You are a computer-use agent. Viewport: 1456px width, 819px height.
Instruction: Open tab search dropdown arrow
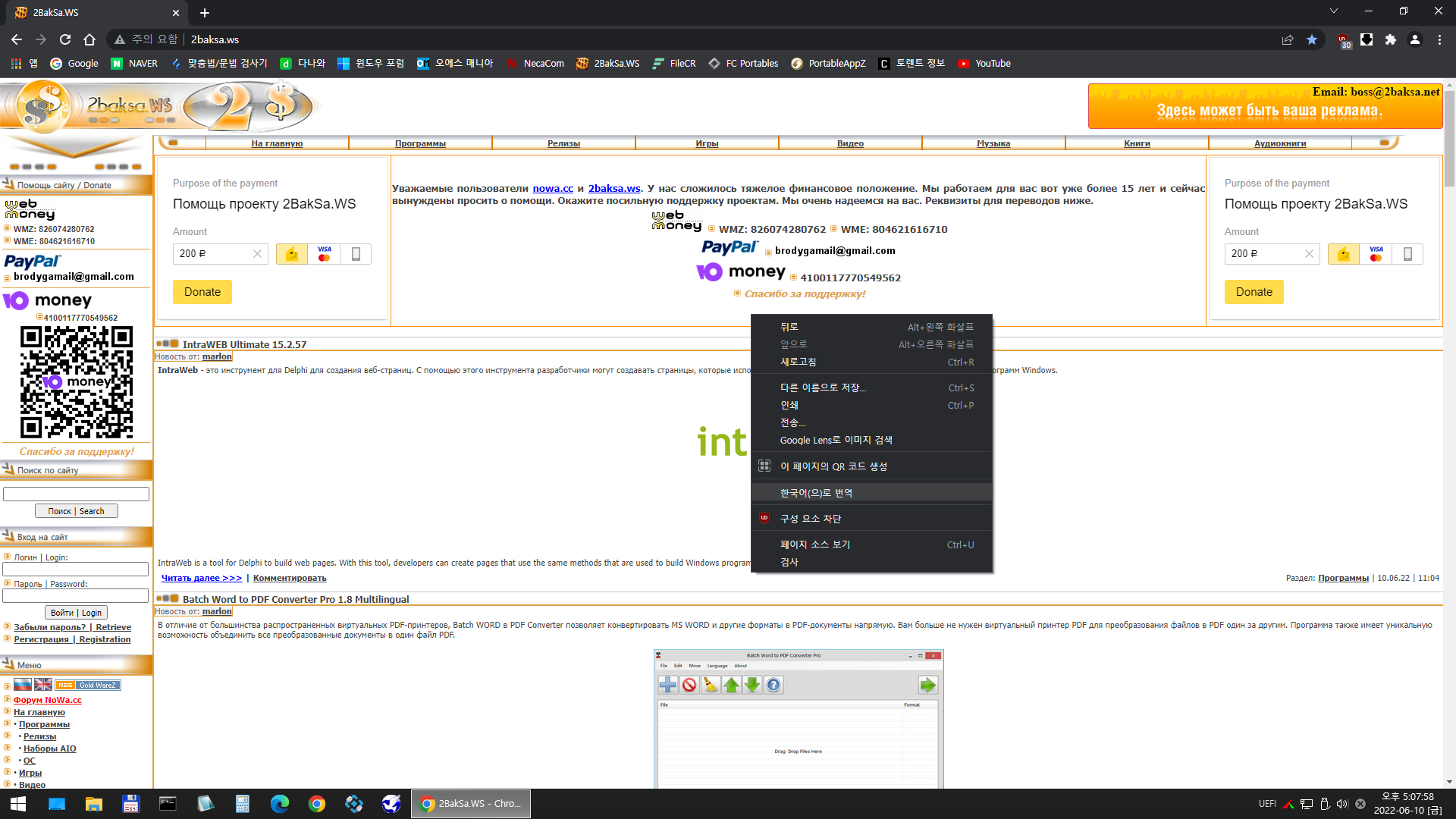tap(1334, 11)
